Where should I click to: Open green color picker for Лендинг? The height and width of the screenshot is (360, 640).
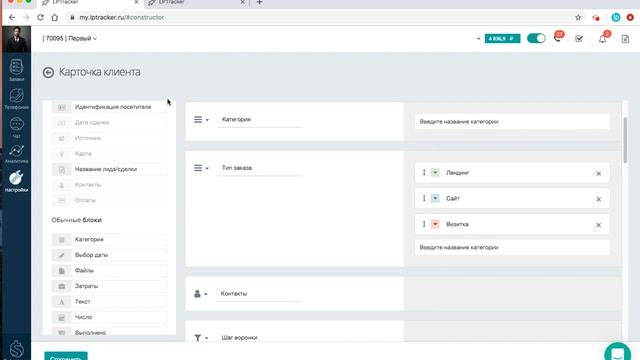click(435, 173)
